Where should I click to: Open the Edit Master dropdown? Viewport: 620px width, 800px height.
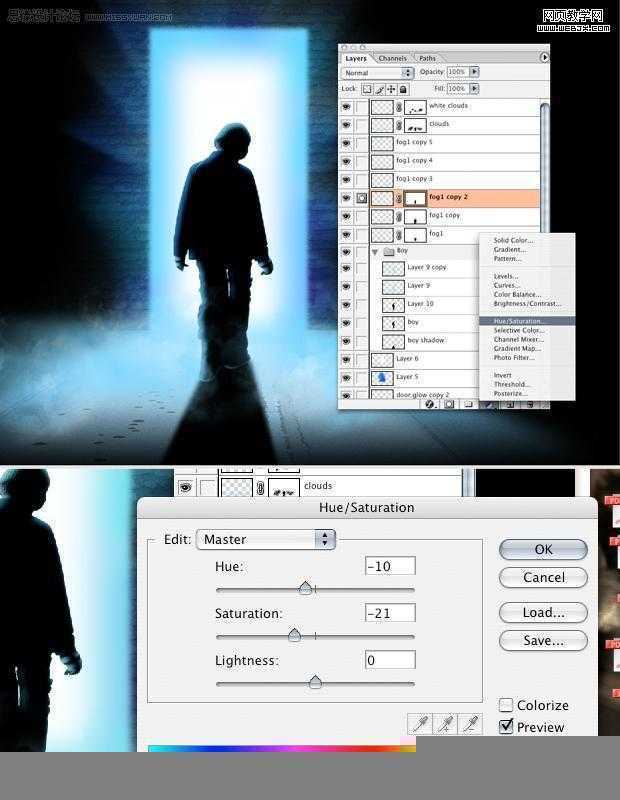pos(265,539)
